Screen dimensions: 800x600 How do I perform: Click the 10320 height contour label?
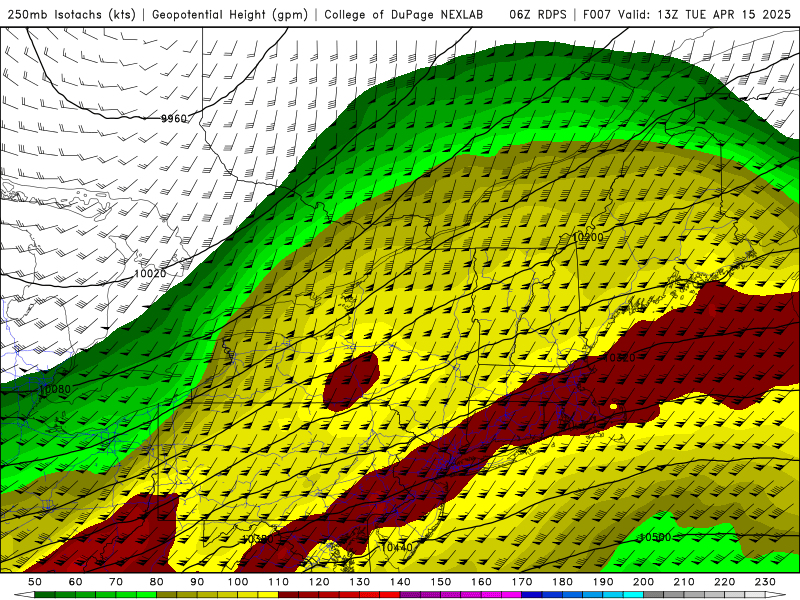(619, 358)
